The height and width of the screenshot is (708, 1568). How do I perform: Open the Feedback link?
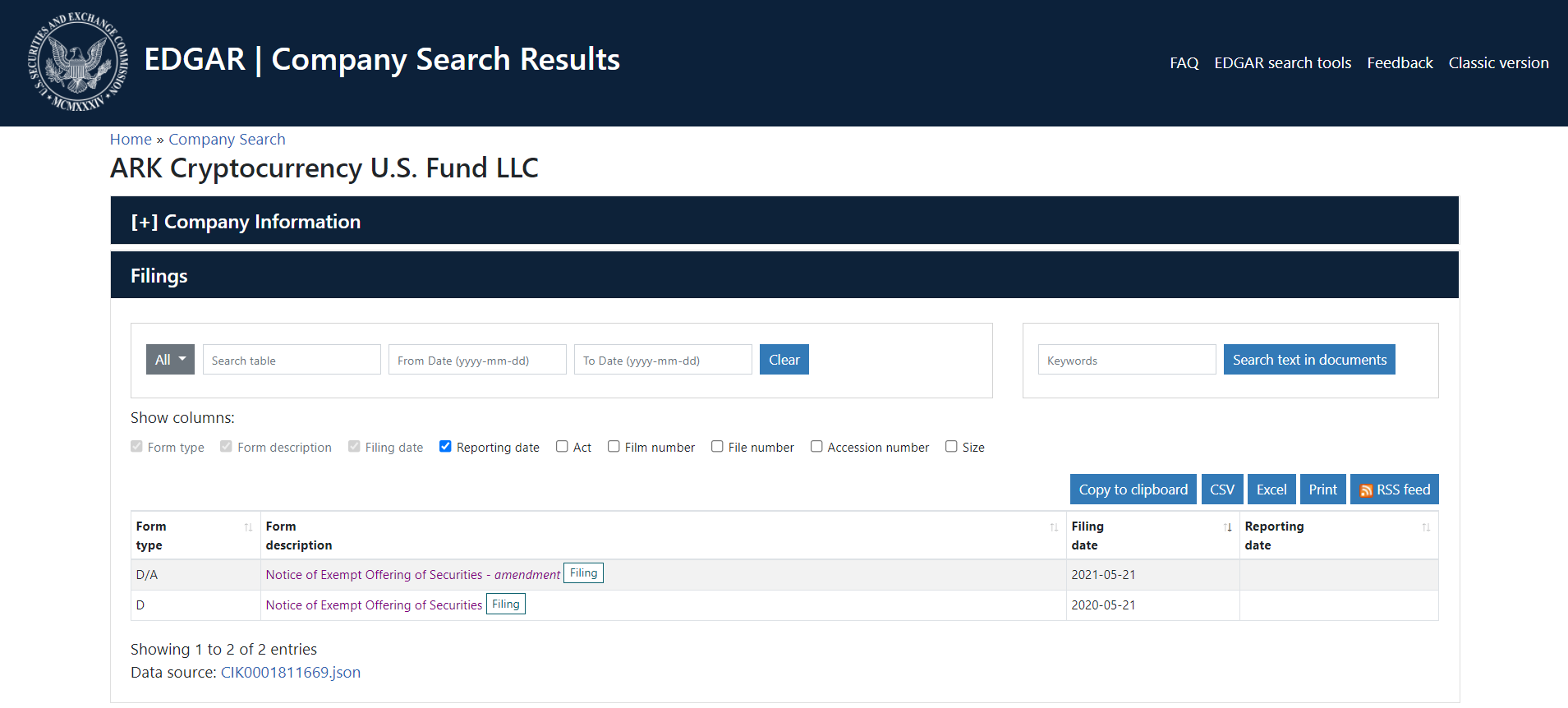point(1400,63)
